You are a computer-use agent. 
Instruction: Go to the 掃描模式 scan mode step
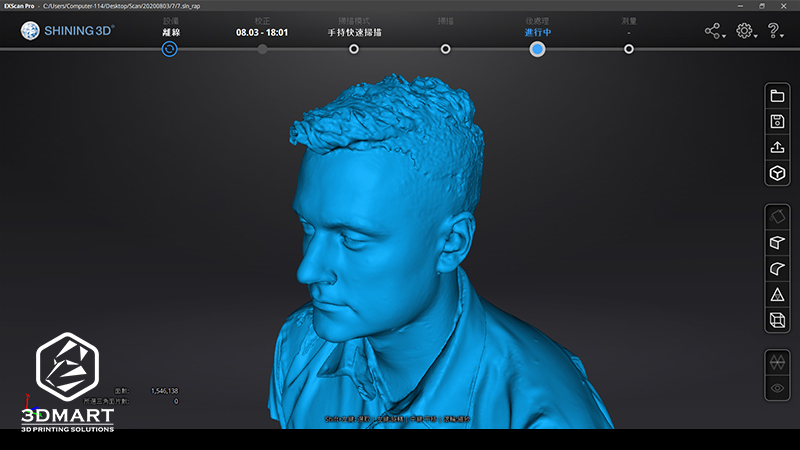pyautogui.click(x=354, y=49)
